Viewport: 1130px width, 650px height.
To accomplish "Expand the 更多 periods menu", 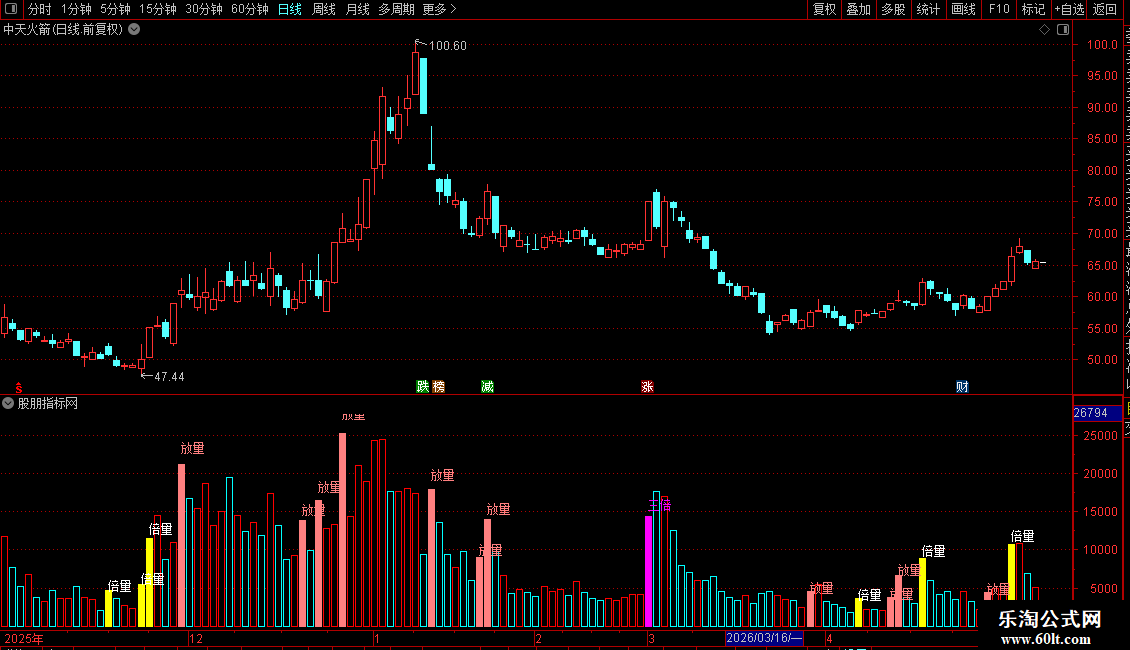I will click(x=439, y=9).
